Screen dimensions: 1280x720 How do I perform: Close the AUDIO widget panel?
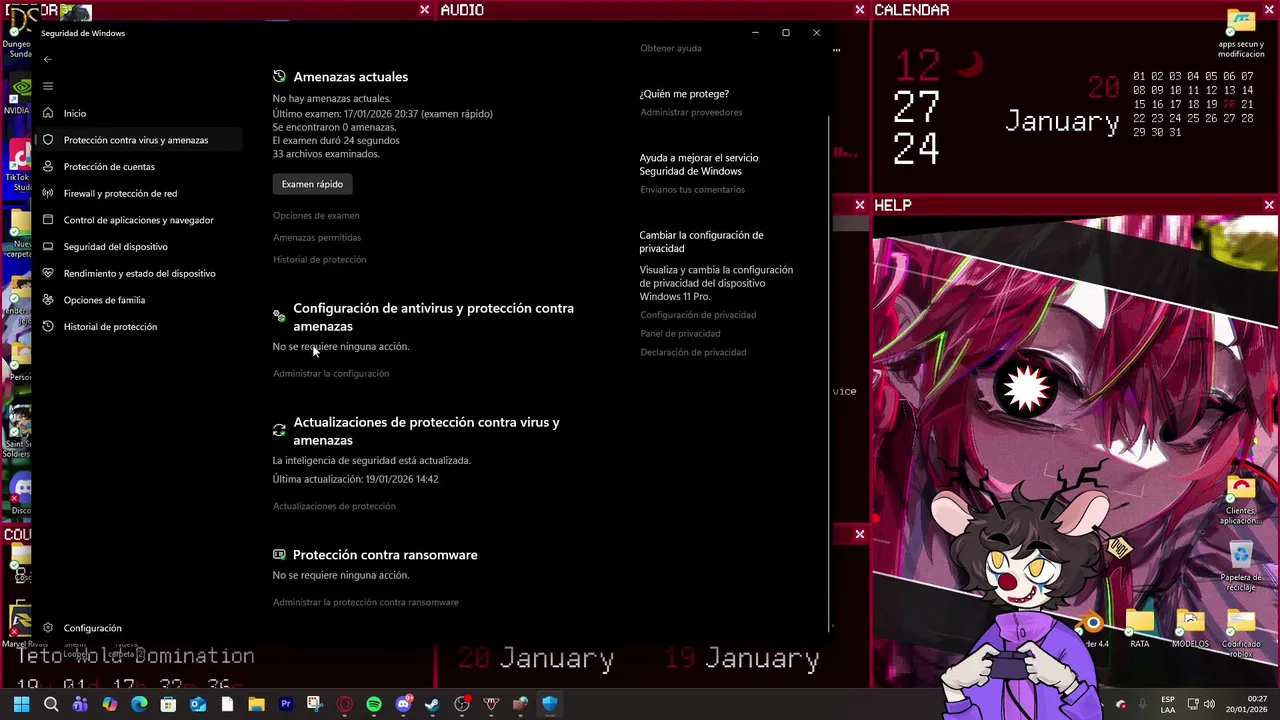860,10
